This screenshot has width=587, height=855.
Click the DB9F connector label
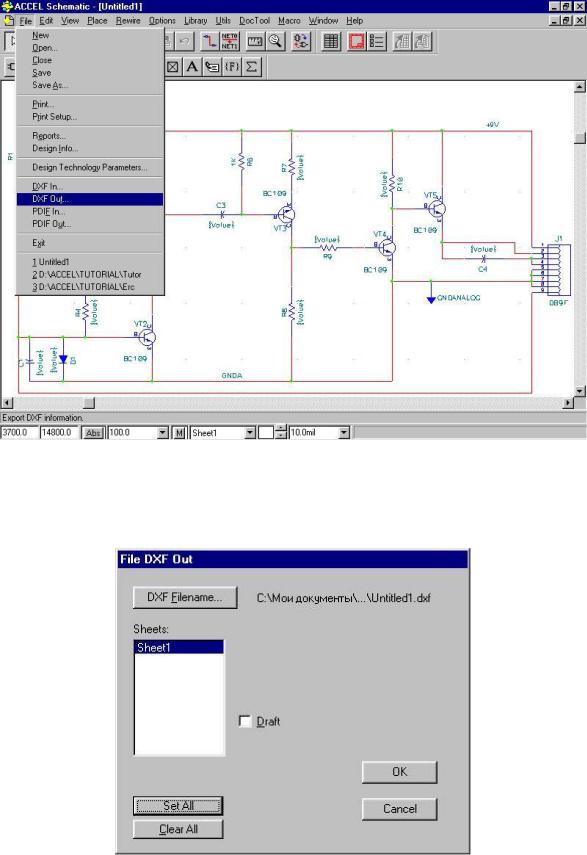pos(558,302)
